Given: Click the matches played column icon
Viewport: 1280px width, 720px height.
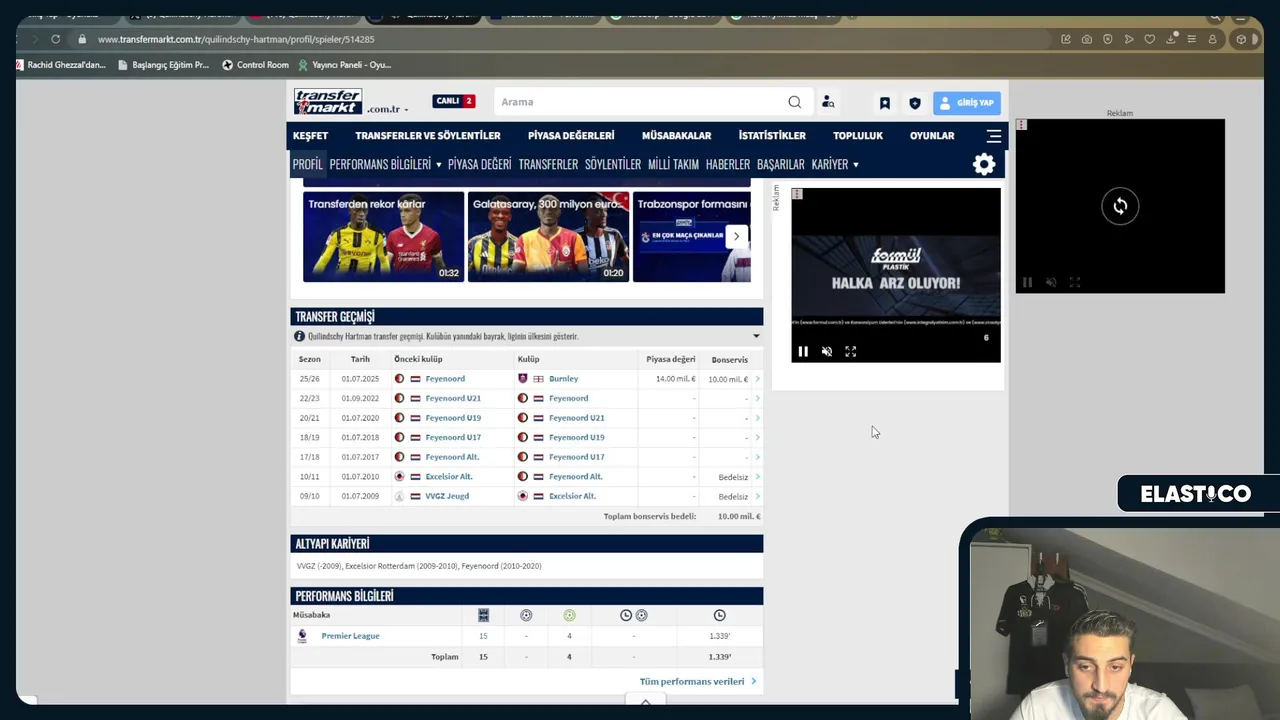Looking at the screenshot, I should [x=483, y=615].
